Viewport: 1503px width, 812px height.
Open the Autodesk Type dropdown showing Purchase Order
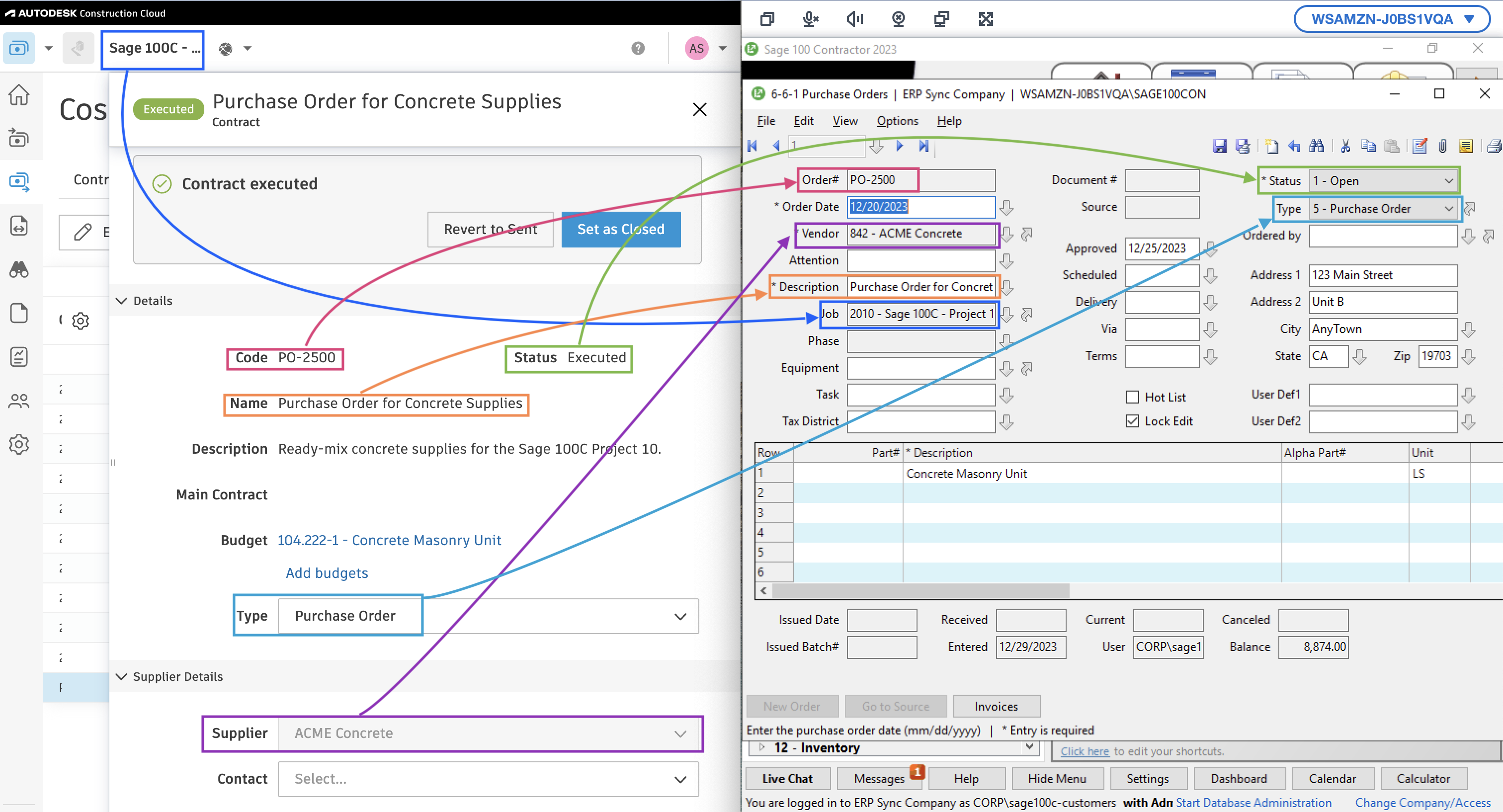[489, 616]
